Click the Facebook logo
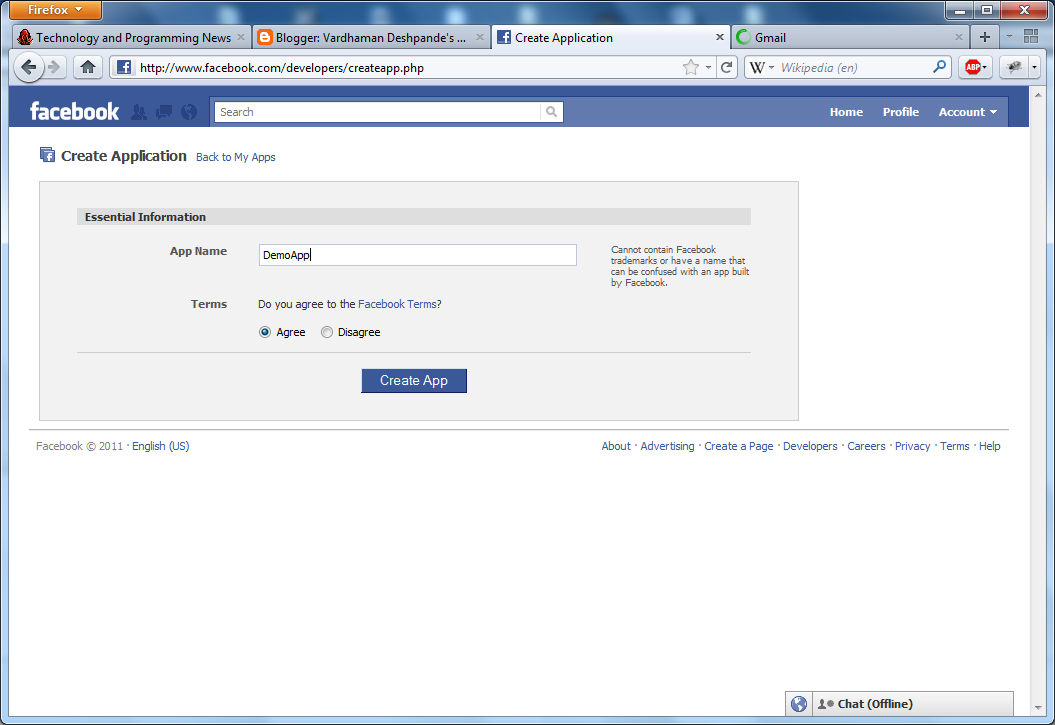This screenshot has width=1055, height=725. tap(73, 111)
